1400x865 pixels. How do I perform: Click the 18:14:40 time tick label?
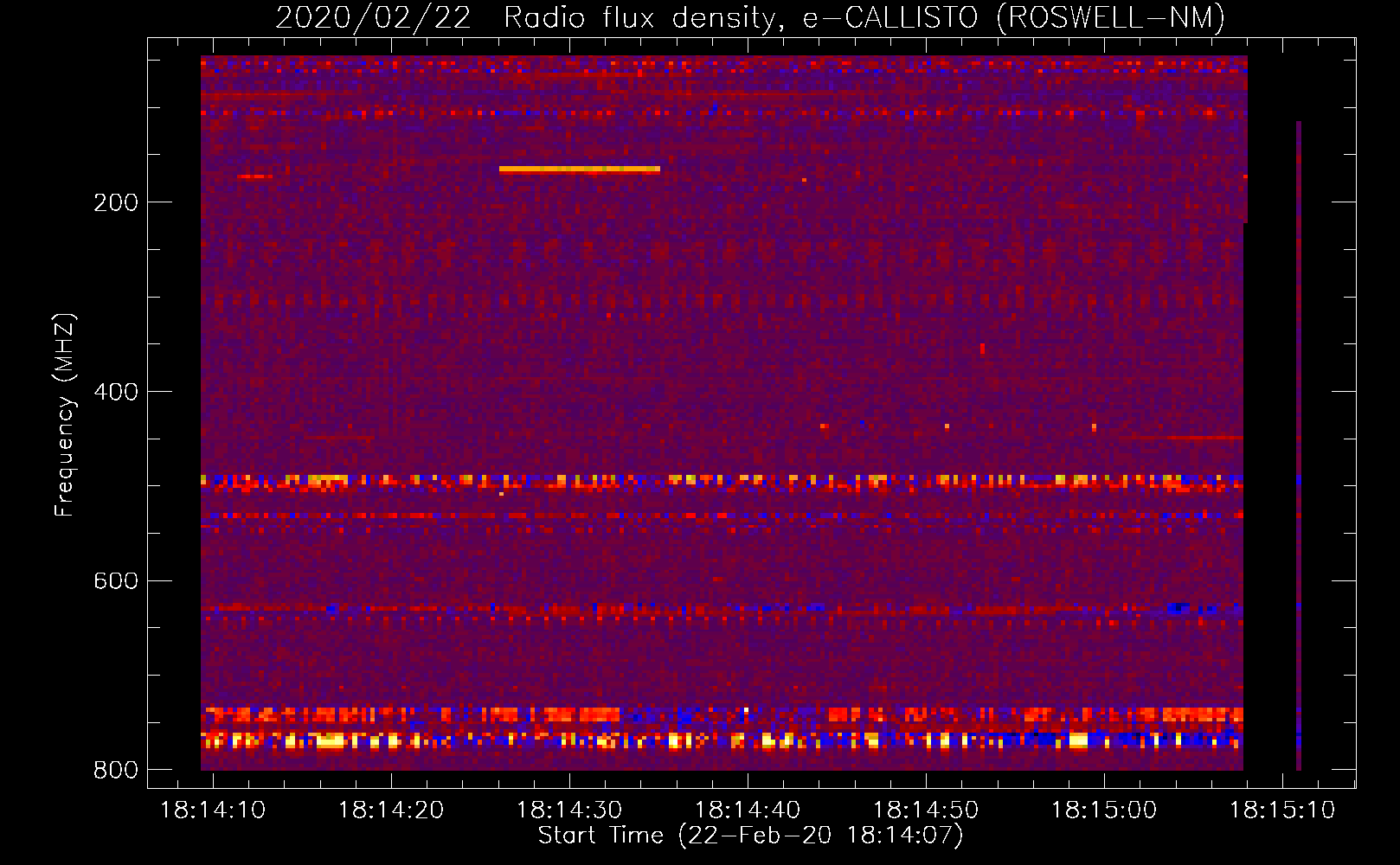tap(748, 811)
